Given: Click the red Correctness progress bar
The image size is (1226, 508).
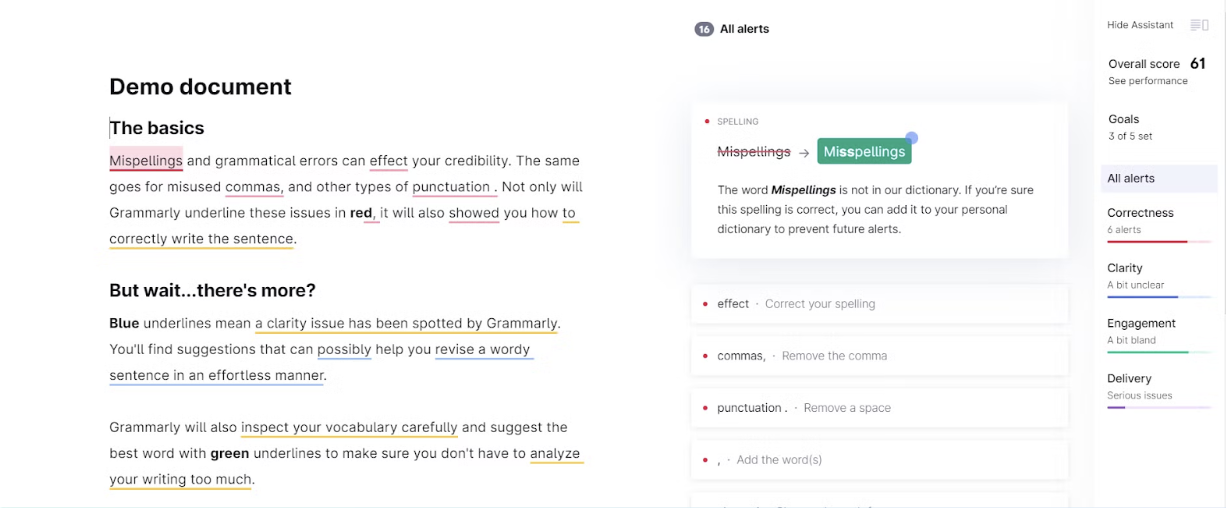Looking at the screenshot, I should tap(1159, 242).
